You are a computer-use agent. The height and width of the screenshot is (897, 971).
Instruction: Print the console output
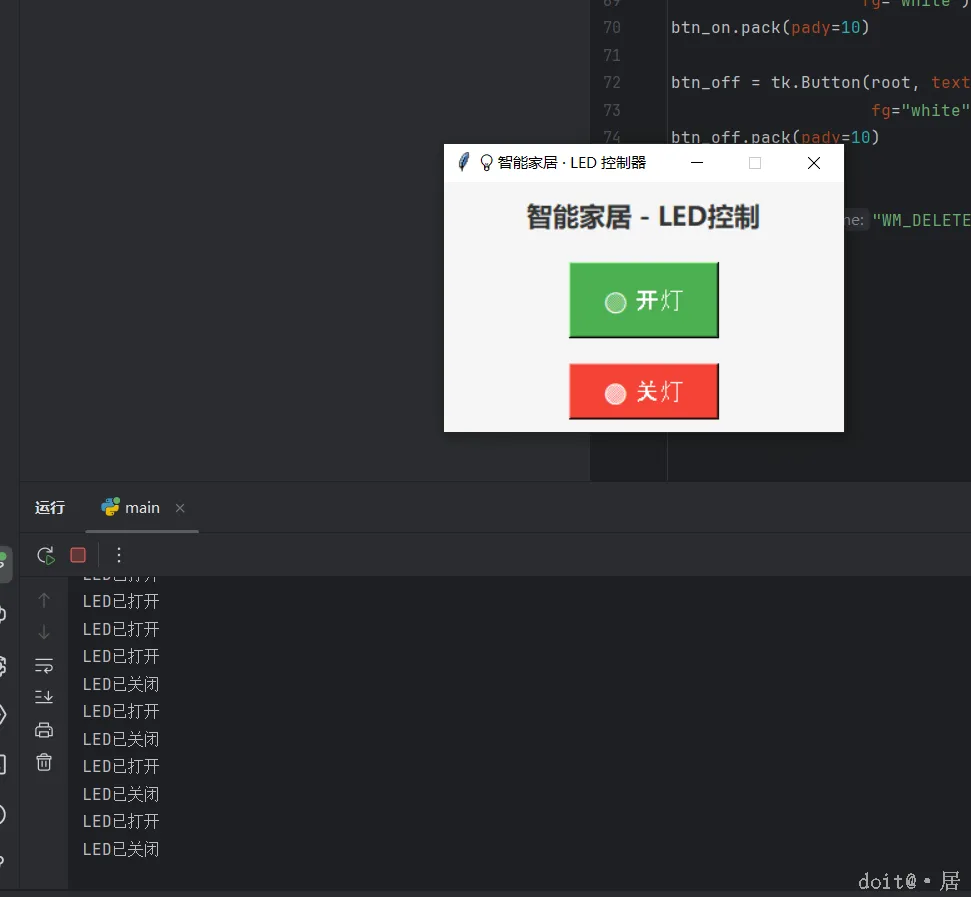click(44, 729)
